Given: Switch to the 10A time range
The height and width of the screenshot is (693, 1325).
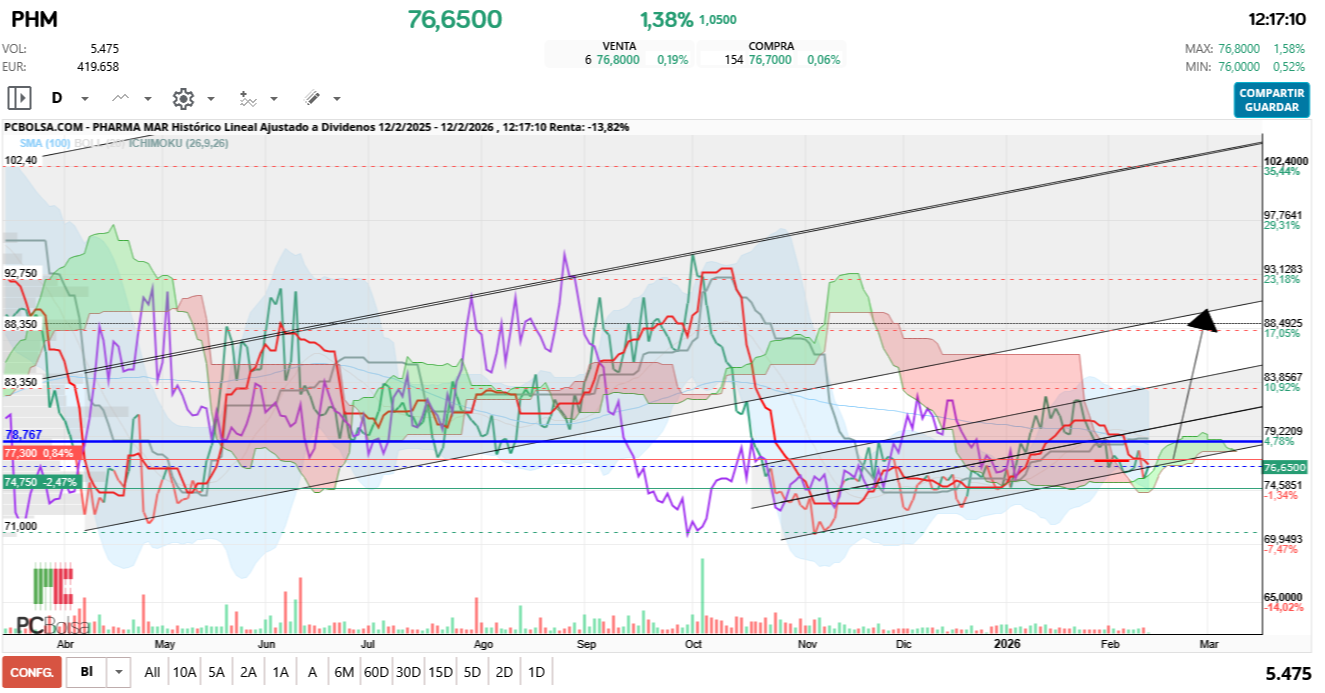Looking at the screenshot, I should tap(184, 672).
